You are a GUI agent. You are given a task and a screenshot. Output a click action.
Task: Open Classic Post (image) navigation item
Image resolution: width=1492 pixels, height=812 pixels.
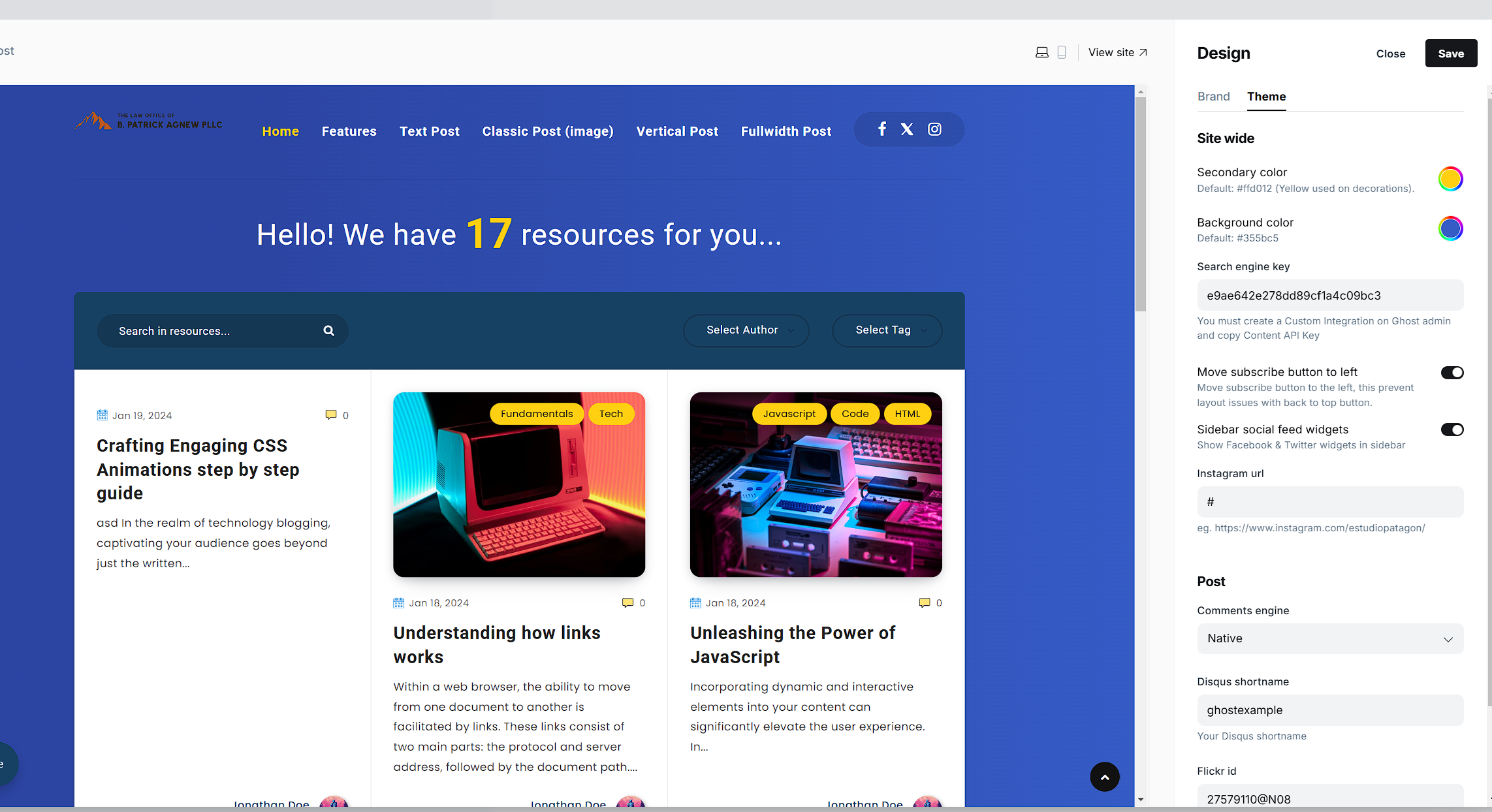click(x=548, y=131)
